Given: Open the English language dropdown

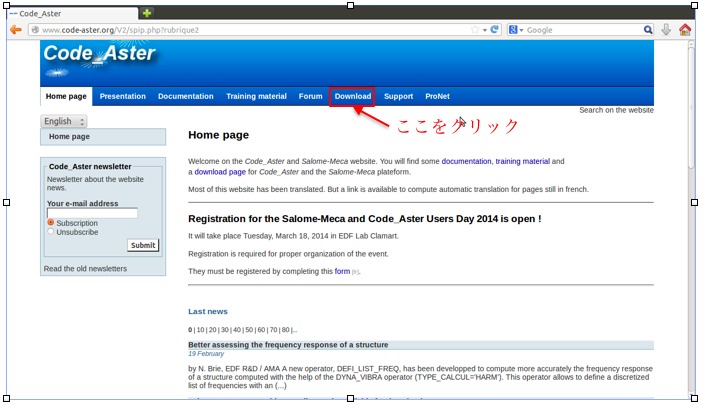Looking at the screenshot, I should click(64, 121).
